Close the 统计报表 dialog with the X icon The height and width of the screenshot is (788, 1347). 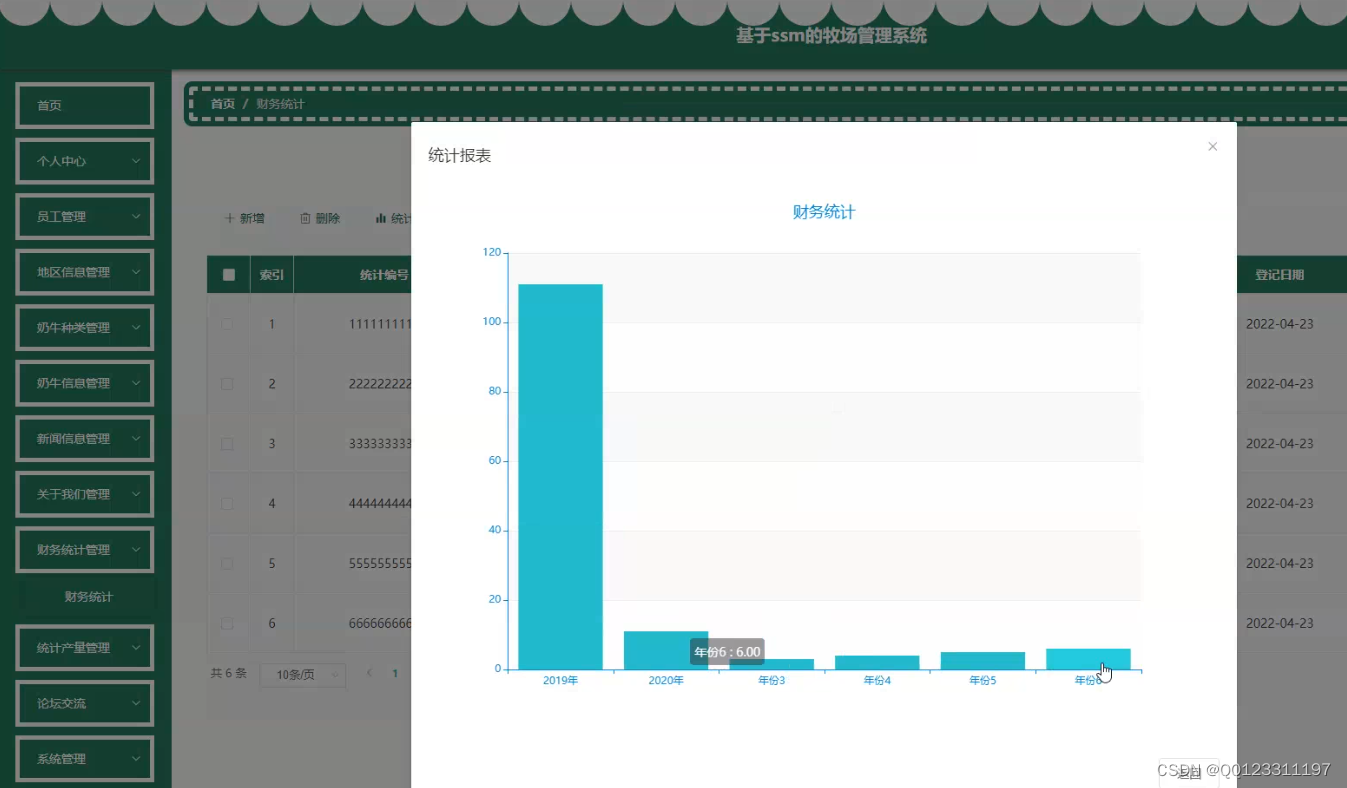tap(1212, 147)
